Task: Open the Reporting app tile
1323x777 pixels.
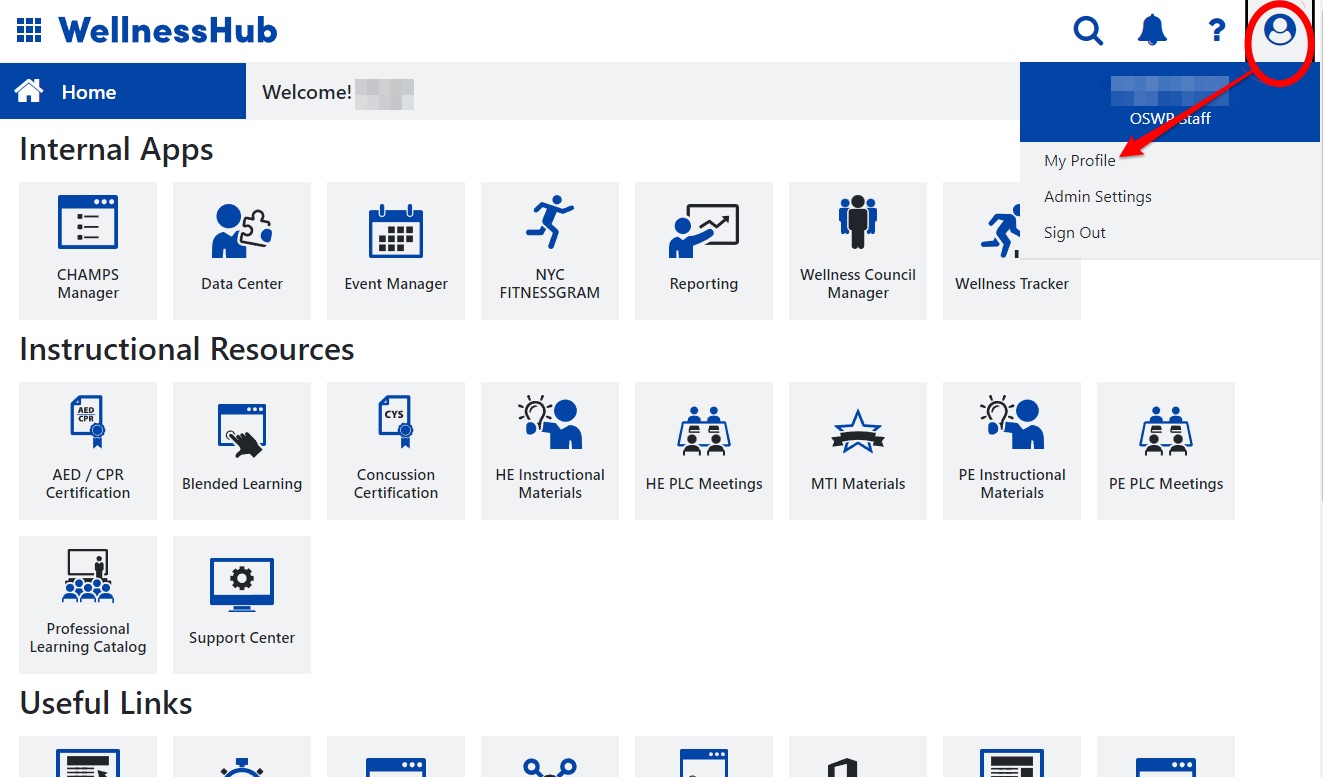Action: click(704, 251)
